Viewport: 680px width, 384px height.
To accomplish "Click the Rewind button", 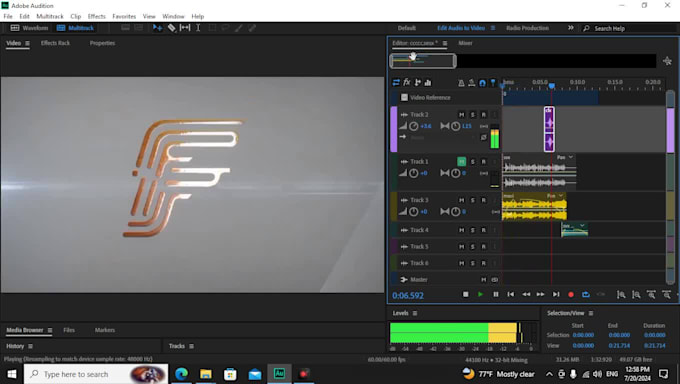I will pyautogui.click(x=526, y=294).
